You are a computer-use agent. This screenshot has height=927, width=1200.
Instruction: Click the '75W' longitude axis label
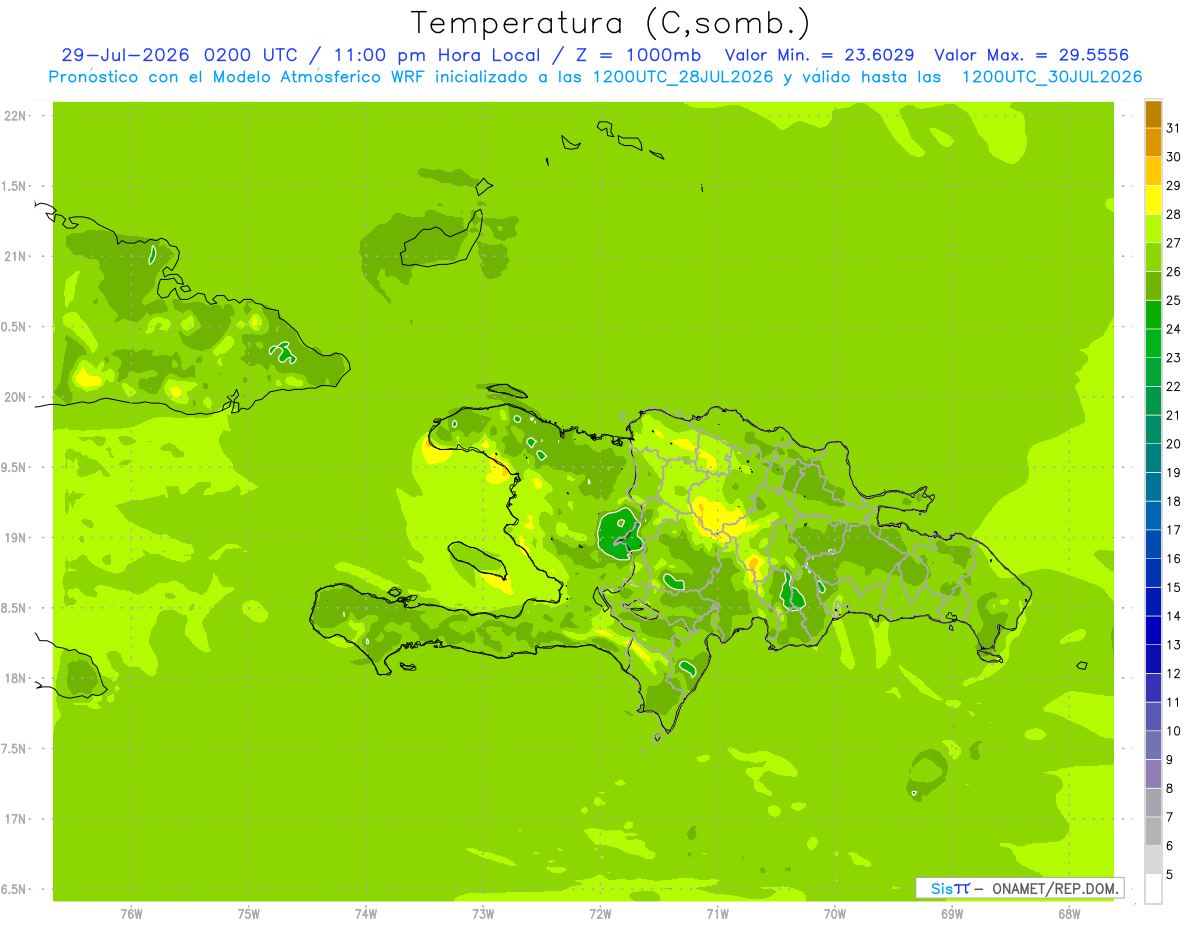pyautogui.click(x=249, y=914)
